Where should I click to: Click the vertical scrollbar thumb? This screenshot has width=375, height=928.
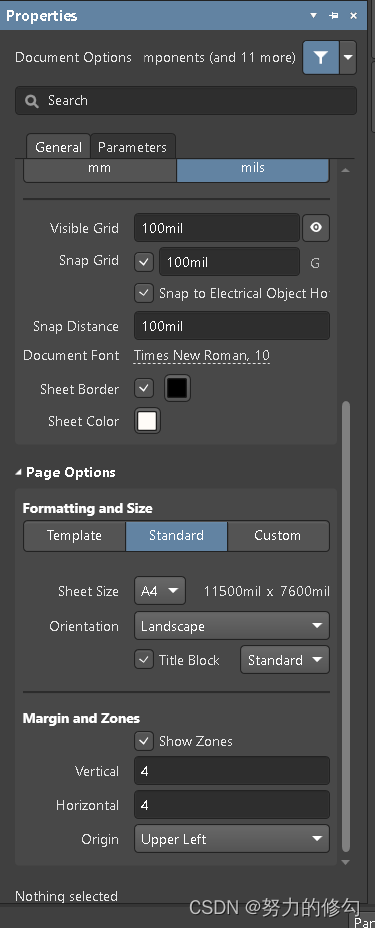[346, 626]
